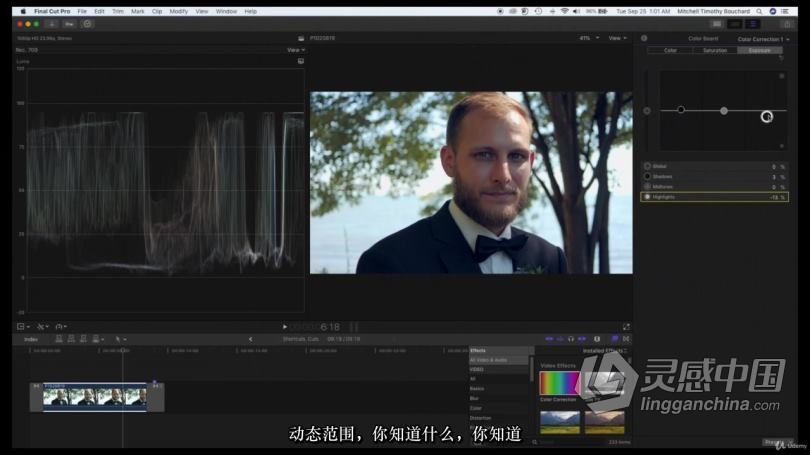The height and width of the screenshot is (455, 810).
Task: Open clip appearance options
Action: click(597, 339)
